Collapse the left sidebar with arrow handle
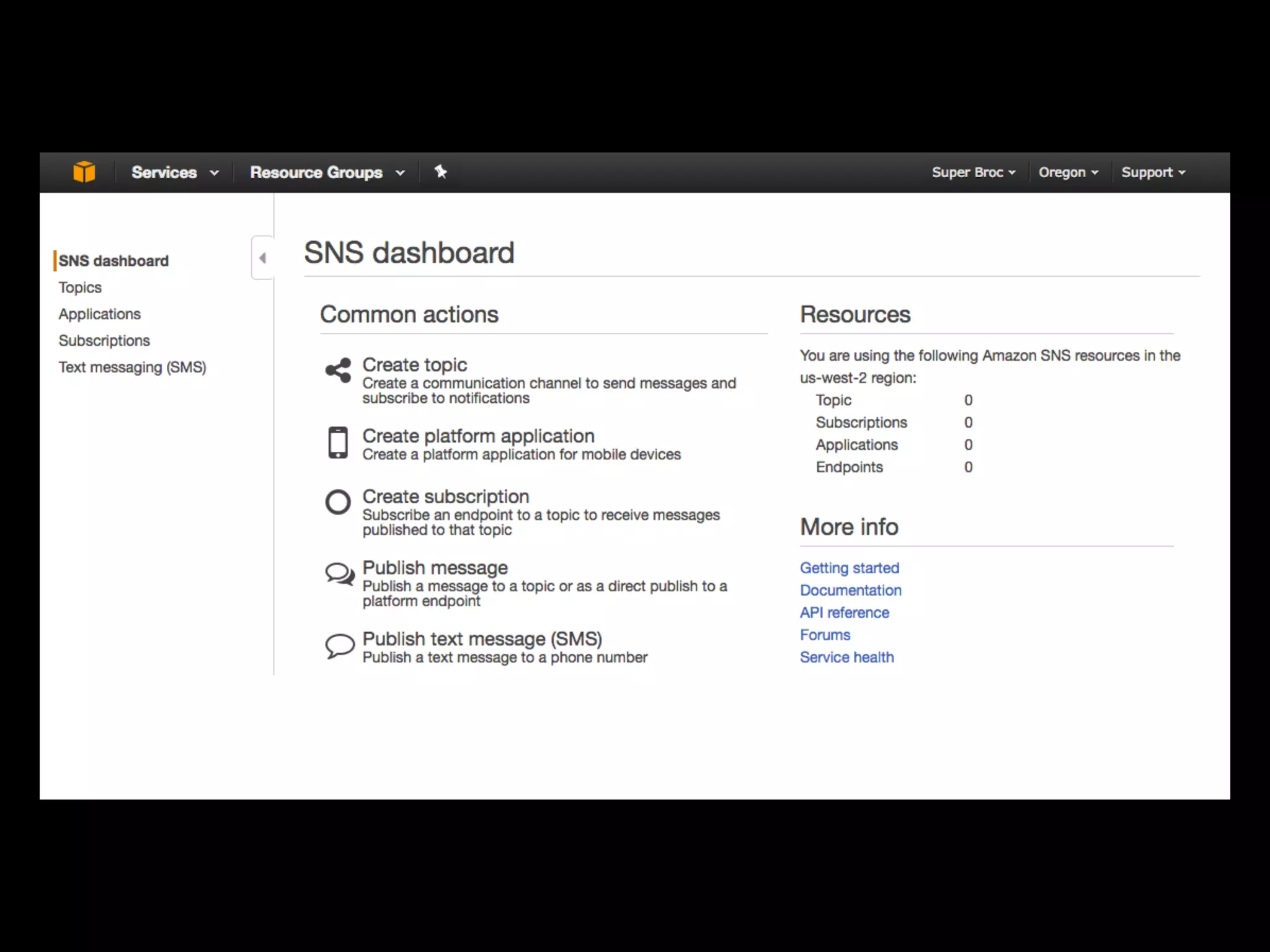 [x=262, y=258]
